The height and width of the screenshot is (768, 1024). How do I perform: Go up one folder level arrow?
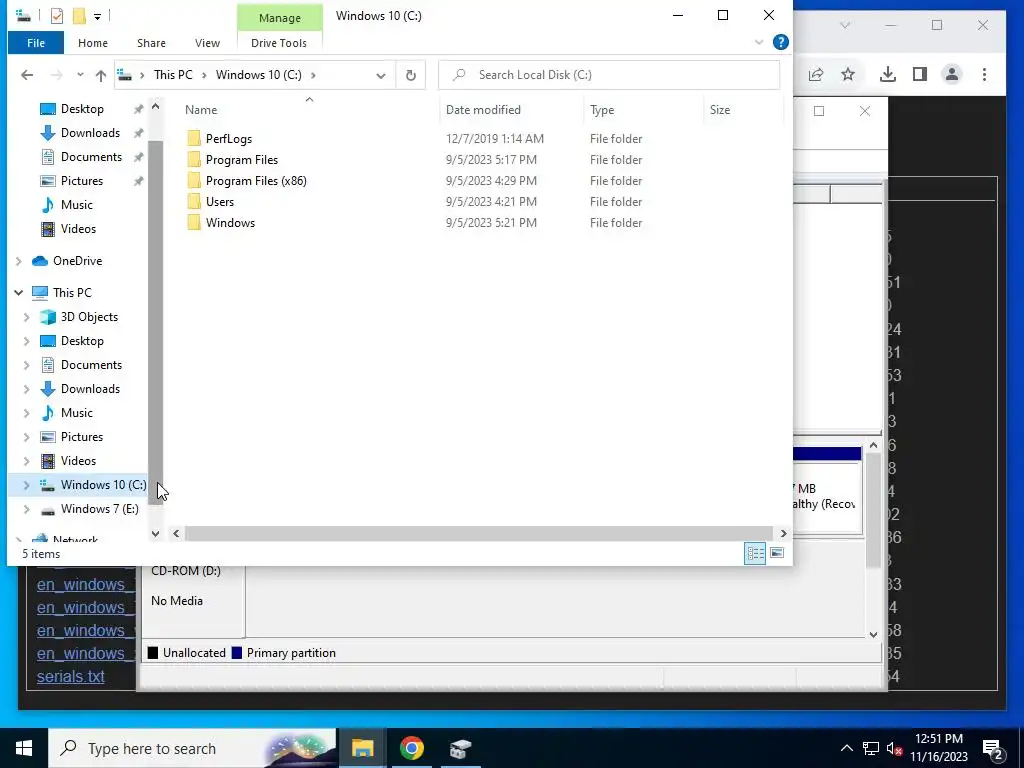[101, 75]
